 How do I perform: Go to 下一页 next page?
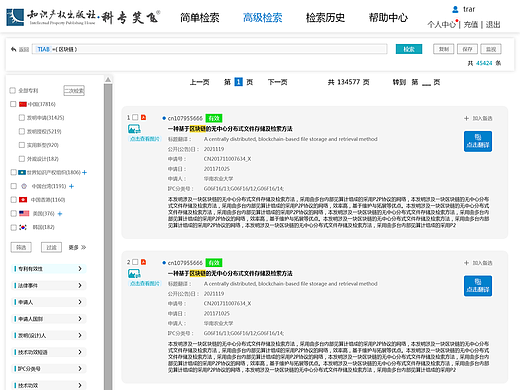277,82
